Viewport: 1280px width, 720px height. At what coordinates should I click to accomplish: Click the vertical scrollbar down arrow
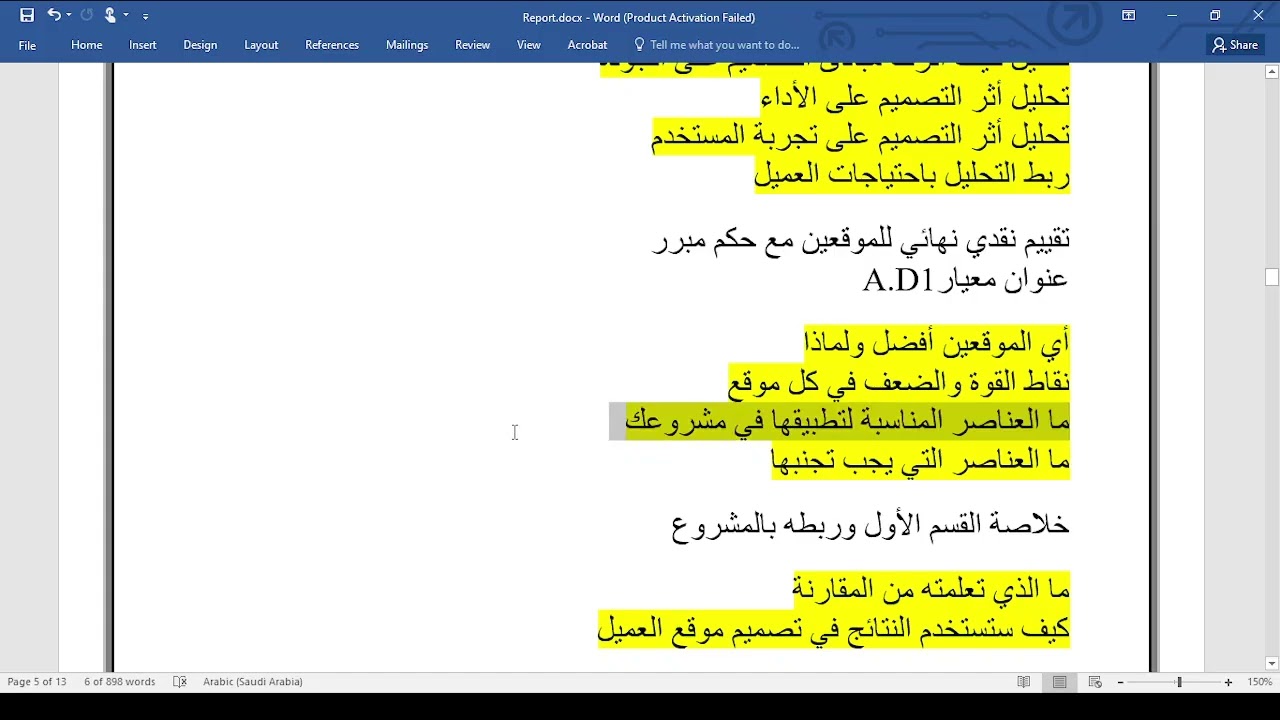coord(1272,663)
